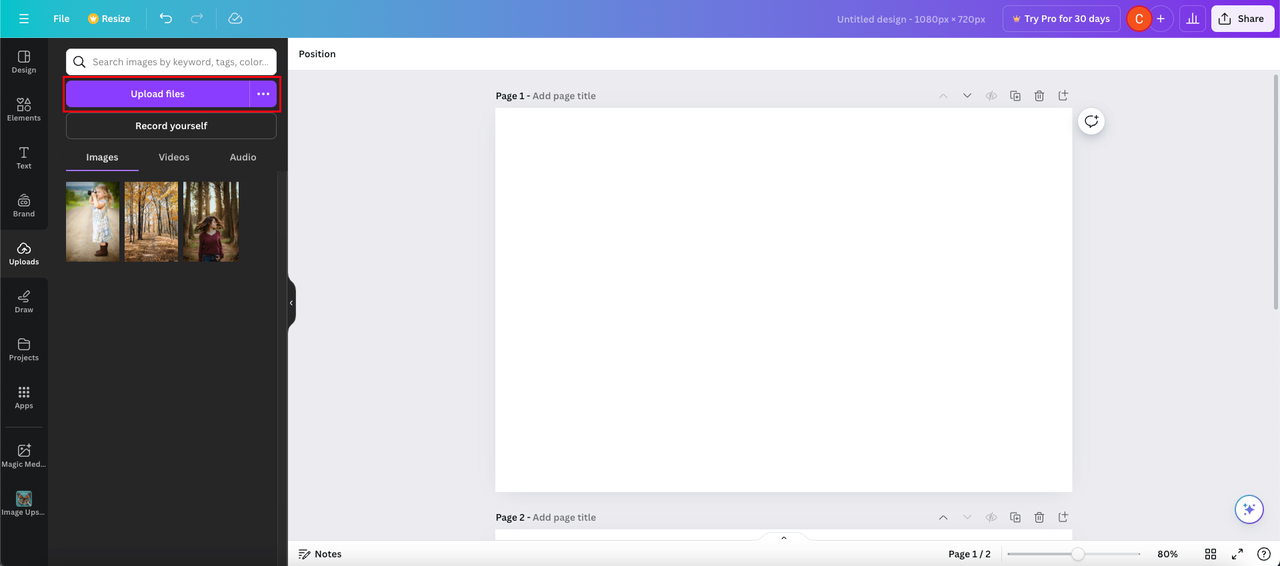Switch to the Images tab
The image size is (1280, 566).
(102, 157)
